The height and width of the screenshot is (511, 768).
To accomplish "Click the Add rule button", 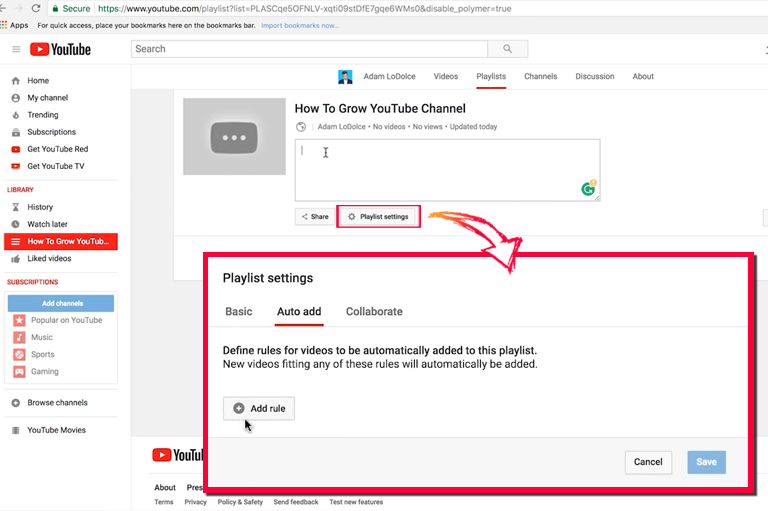I will pyautogui.click(x=259, y=409).
